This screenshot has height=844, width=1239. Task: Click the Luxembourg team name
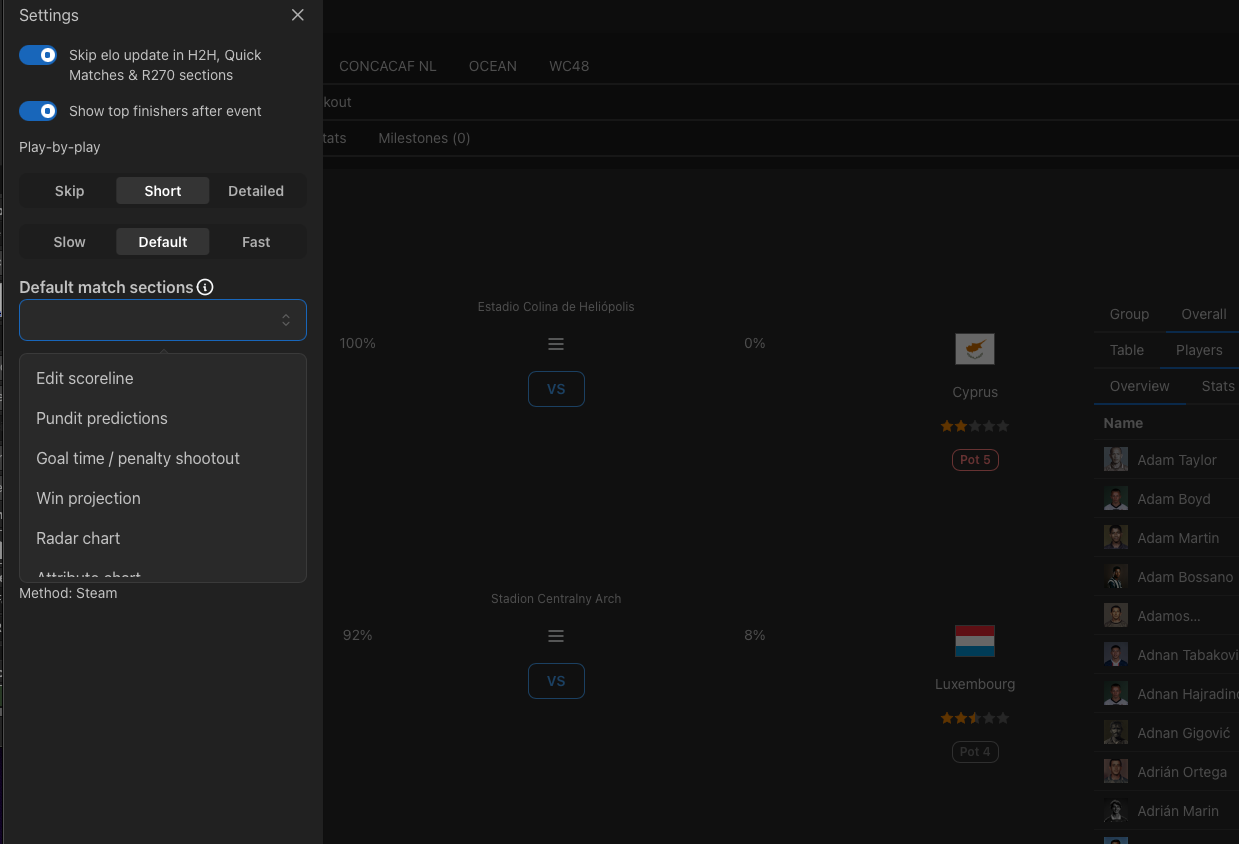click(x=975, y=684)
